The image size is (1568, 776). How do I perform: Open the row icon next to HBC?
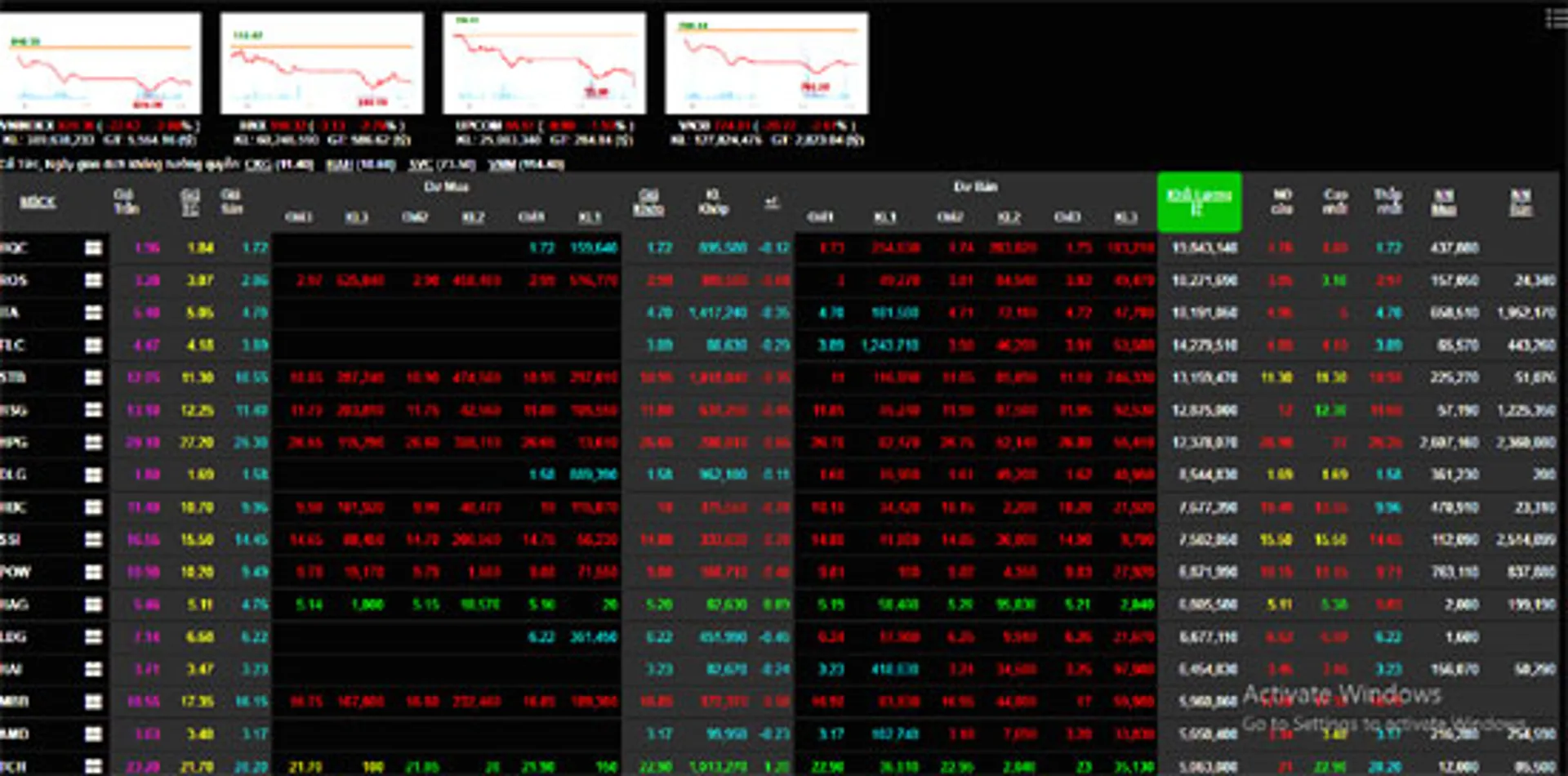pos(94,507)
